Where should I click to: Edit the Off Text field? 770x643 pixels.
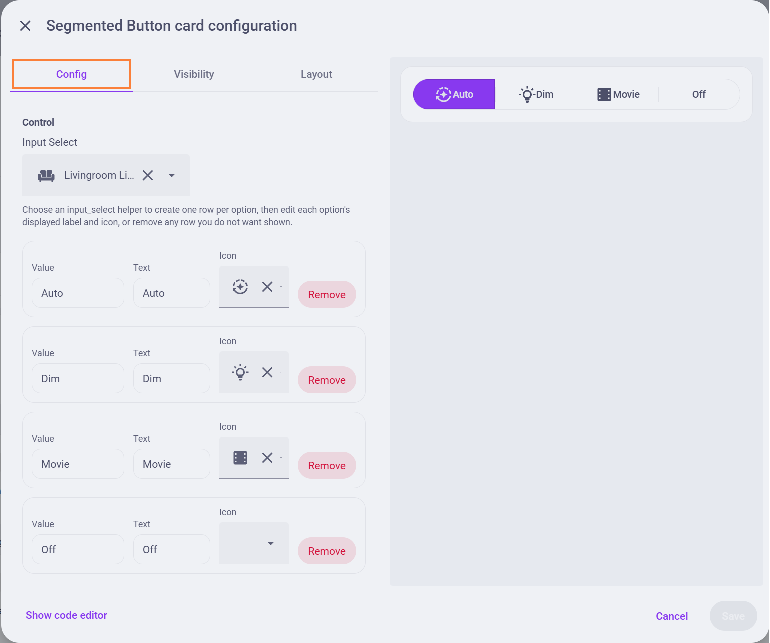(x=171, y=550)
